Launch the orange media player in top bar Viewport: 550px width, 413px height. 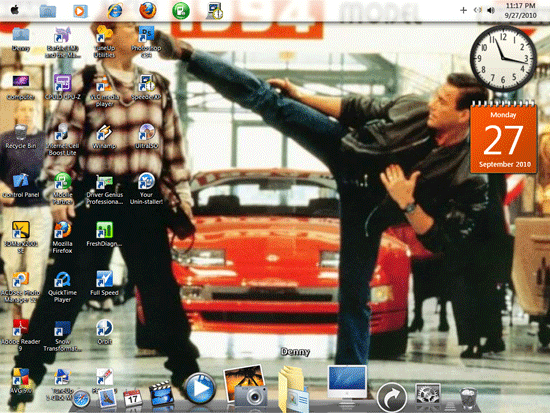coord(80,11)
